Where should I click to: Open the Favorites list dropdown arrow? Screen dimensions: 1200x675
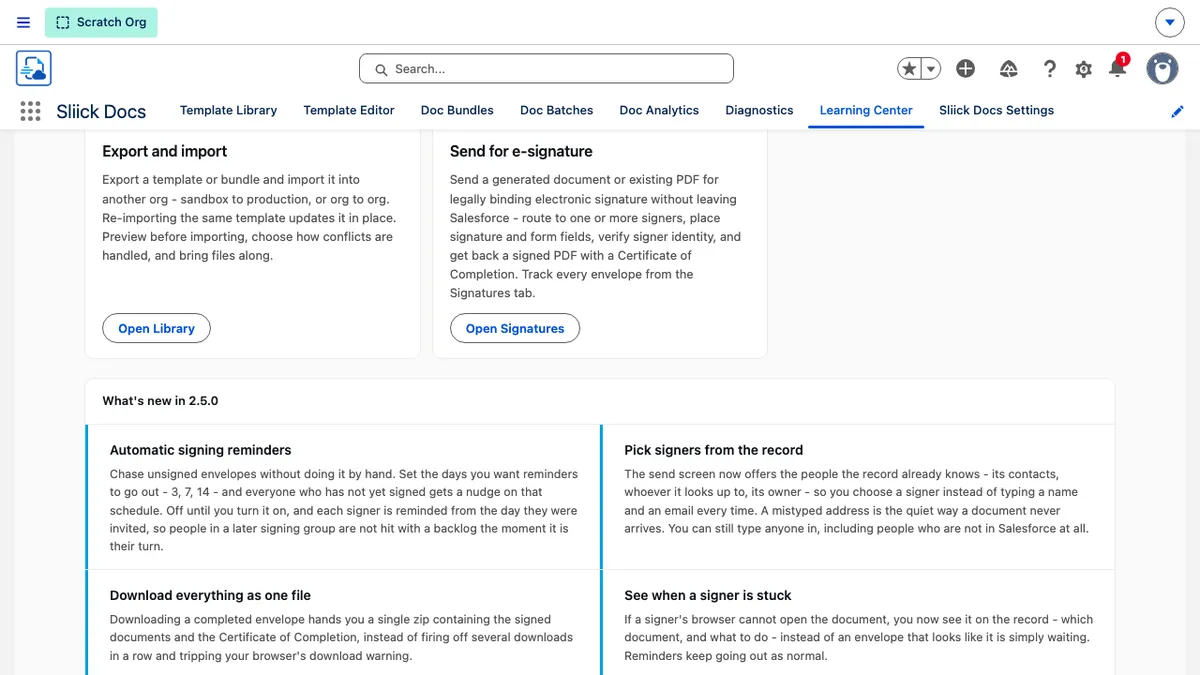931,69
